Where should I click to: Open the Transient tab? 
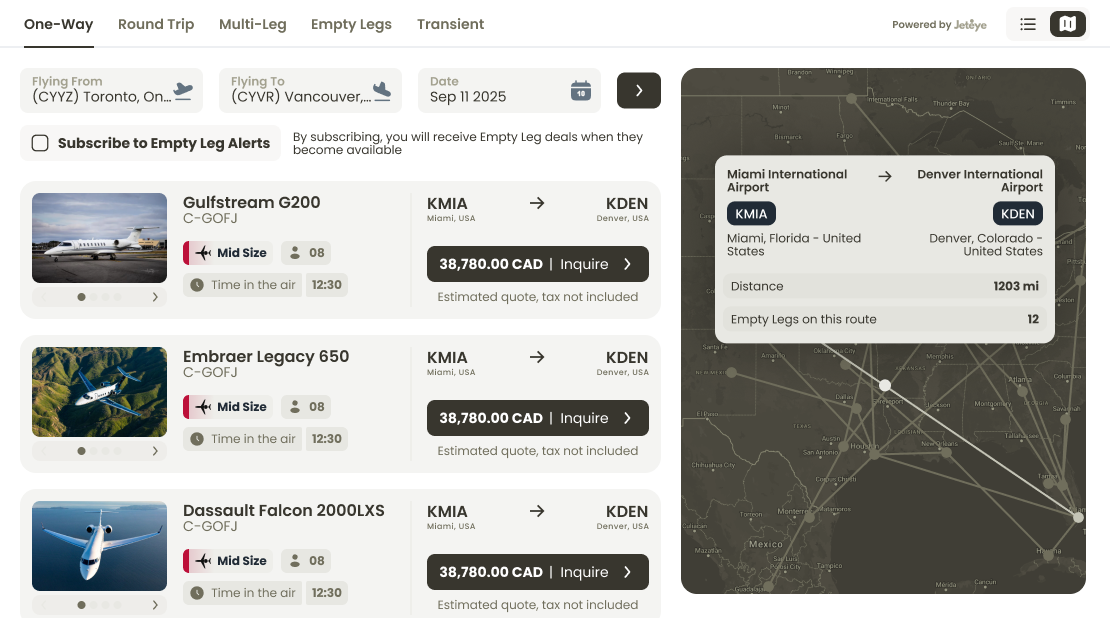point(450,24)
